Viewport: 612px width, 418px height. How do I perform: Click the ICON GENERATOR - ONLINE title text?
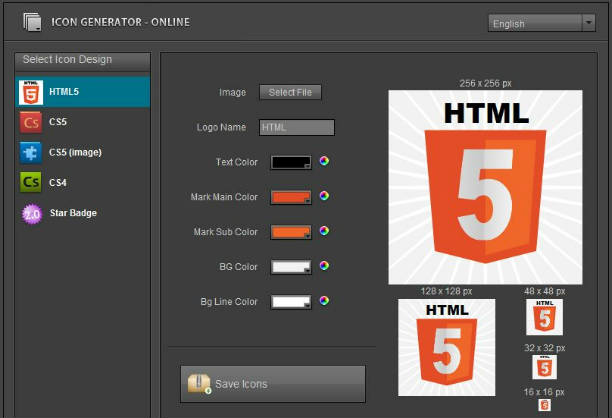[121, 22]
